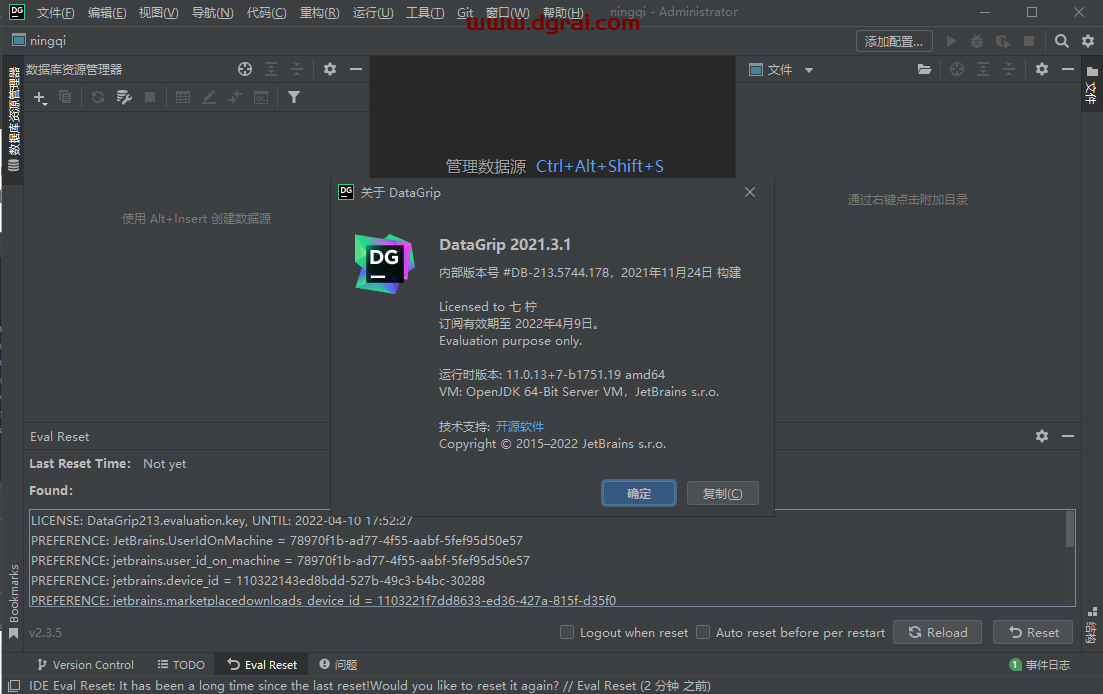Viewport: 1103px width, 694px height.
Task: Open Eval Reset panel gear options
Action: (x=1042, y=436)
